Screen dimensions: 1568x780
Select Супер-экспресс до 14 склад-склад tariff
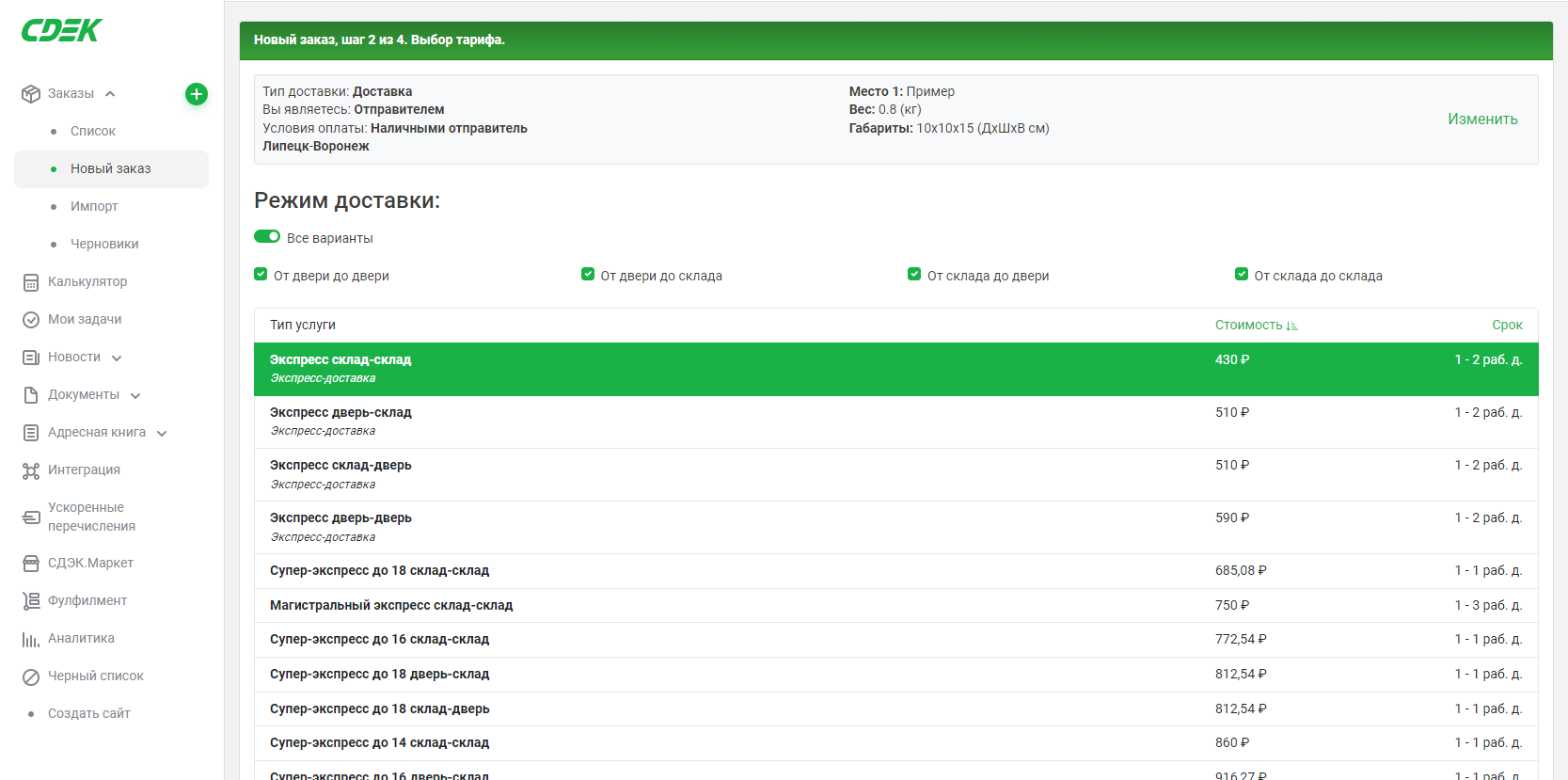click(x=896, y=743)
